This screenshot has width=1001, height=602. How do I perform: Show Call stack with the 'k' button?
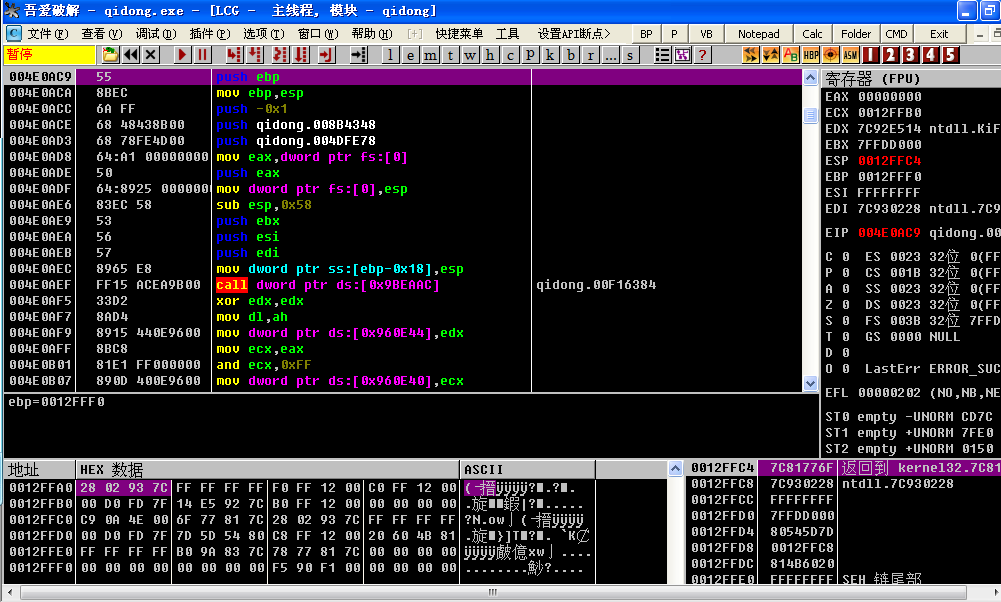550,55
